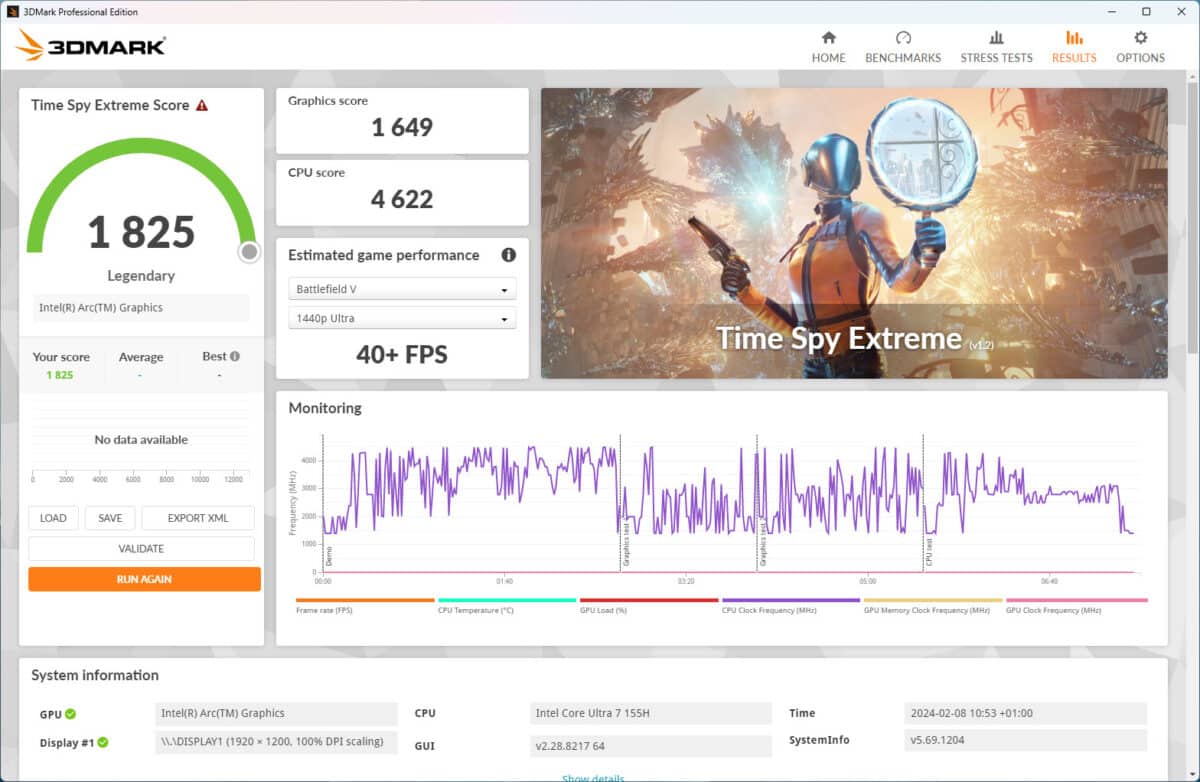This screenshot has height=782, width=1200.
Task: Toggle the GPU Load (%) legend
Action: coord(649,605)
